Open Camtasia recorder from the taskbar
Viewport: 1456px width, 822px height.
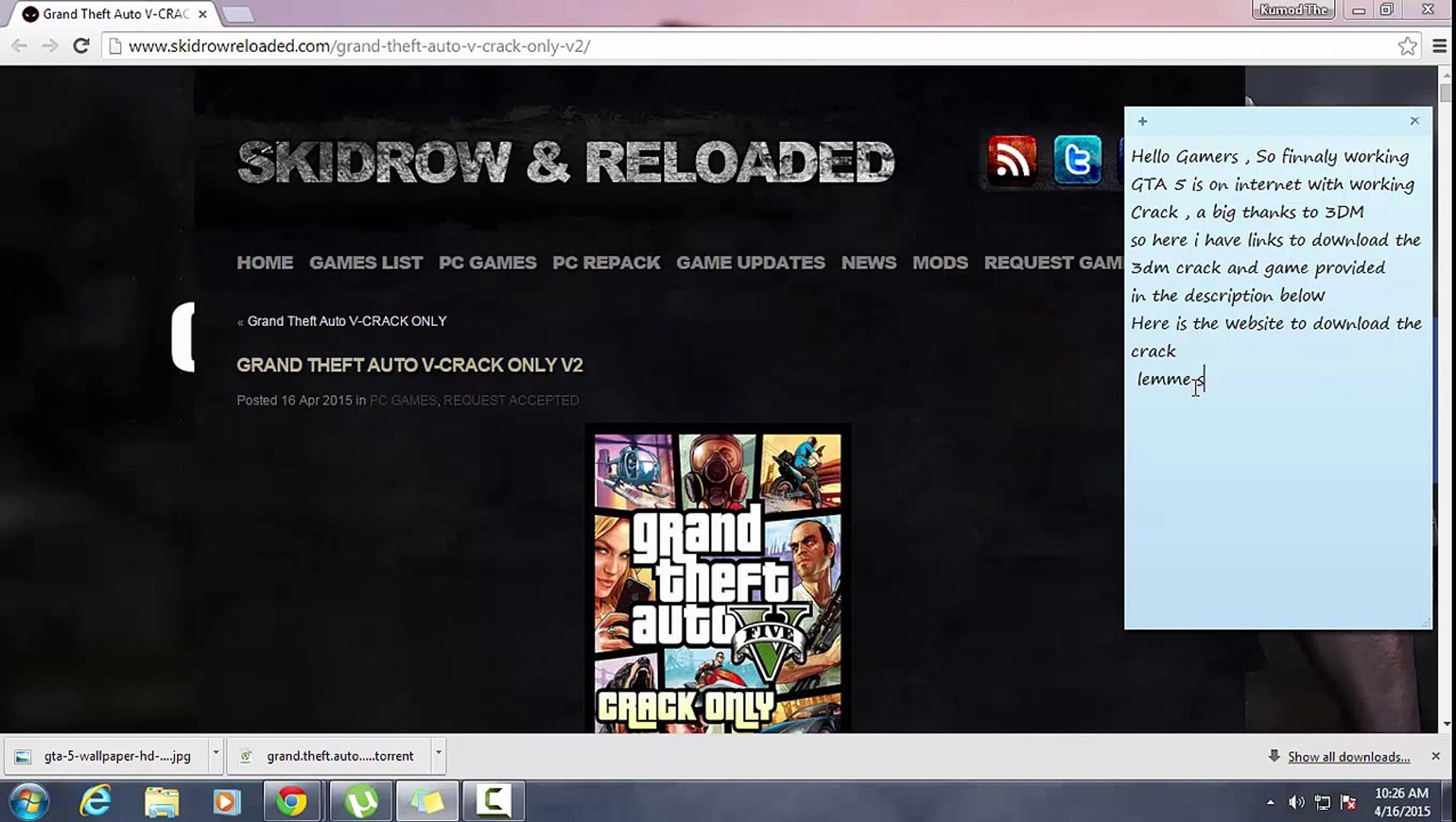pos(494,801)
